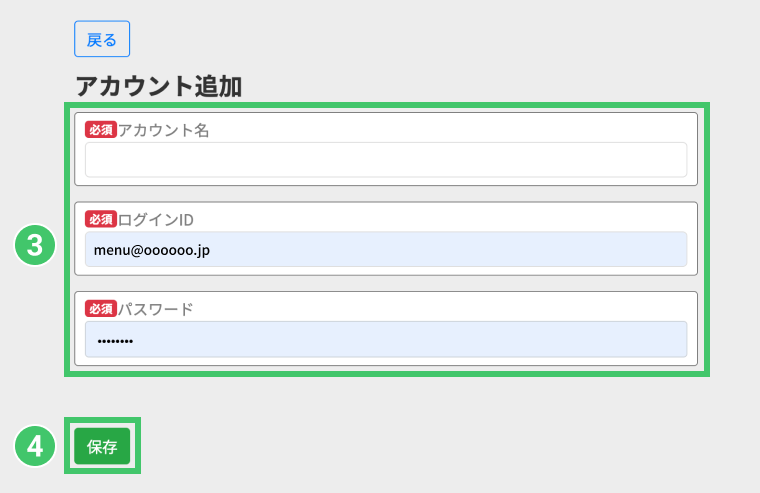Click the パスワード field label
Viewport: 760px width, 493px height.
pyautogui.click(x=156, y=308)
